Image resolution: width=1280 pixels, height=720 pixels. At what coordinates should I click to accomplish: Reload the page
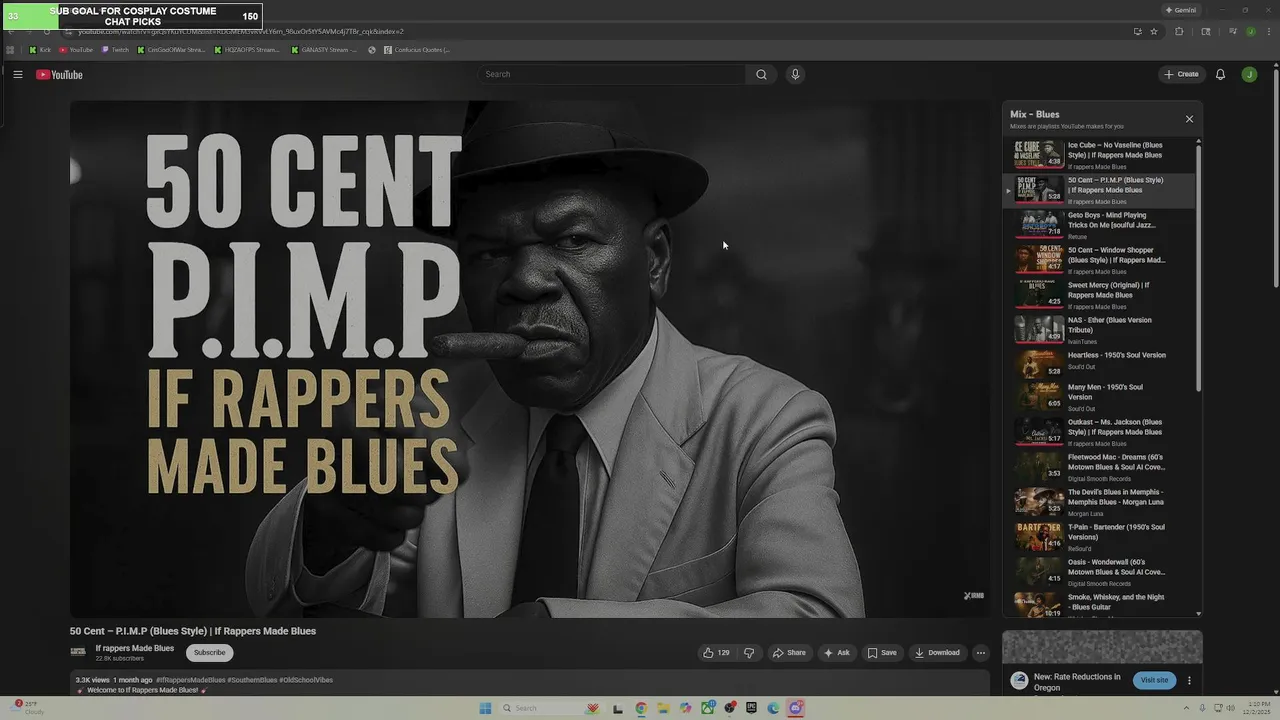tap(46, 31)
